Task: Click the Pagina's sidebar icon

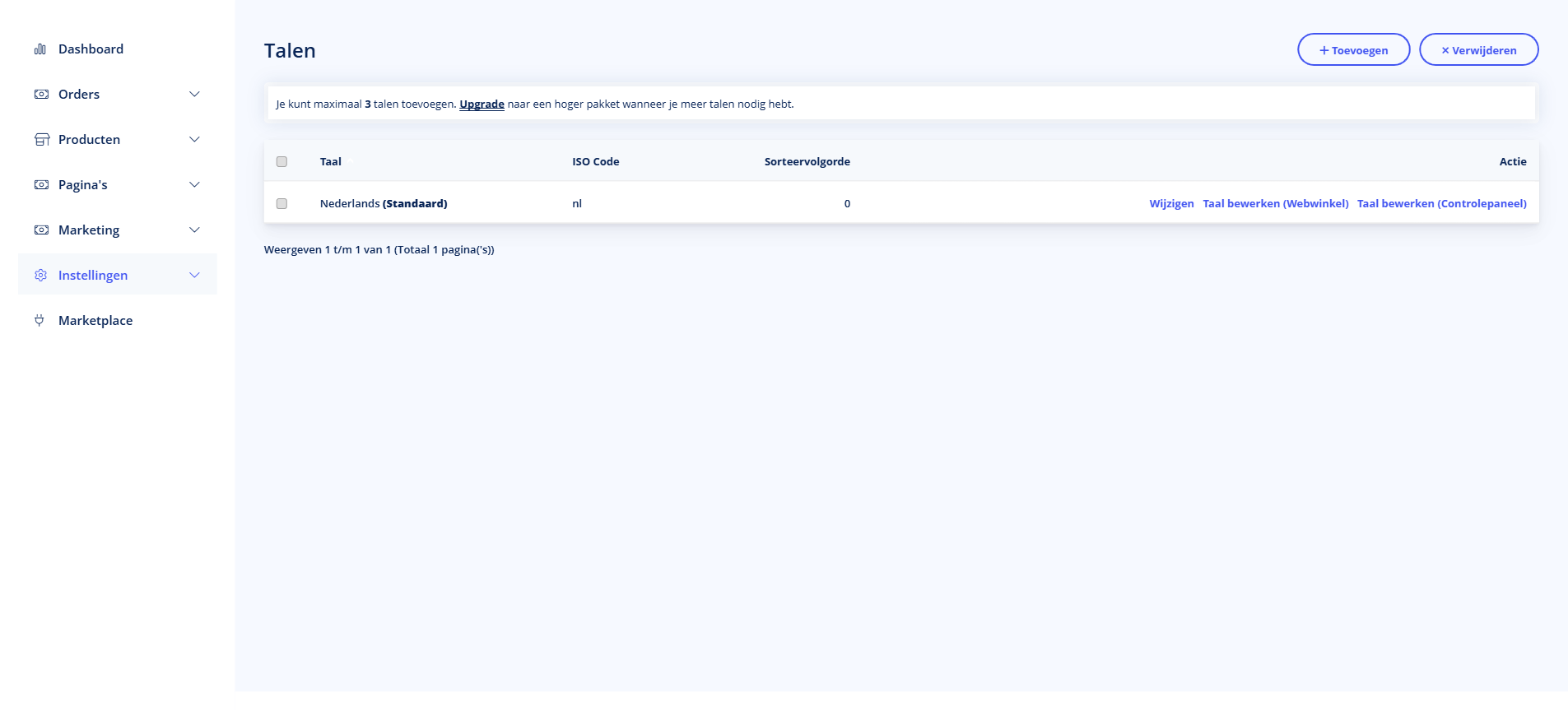Action: [x=41, y=185]
